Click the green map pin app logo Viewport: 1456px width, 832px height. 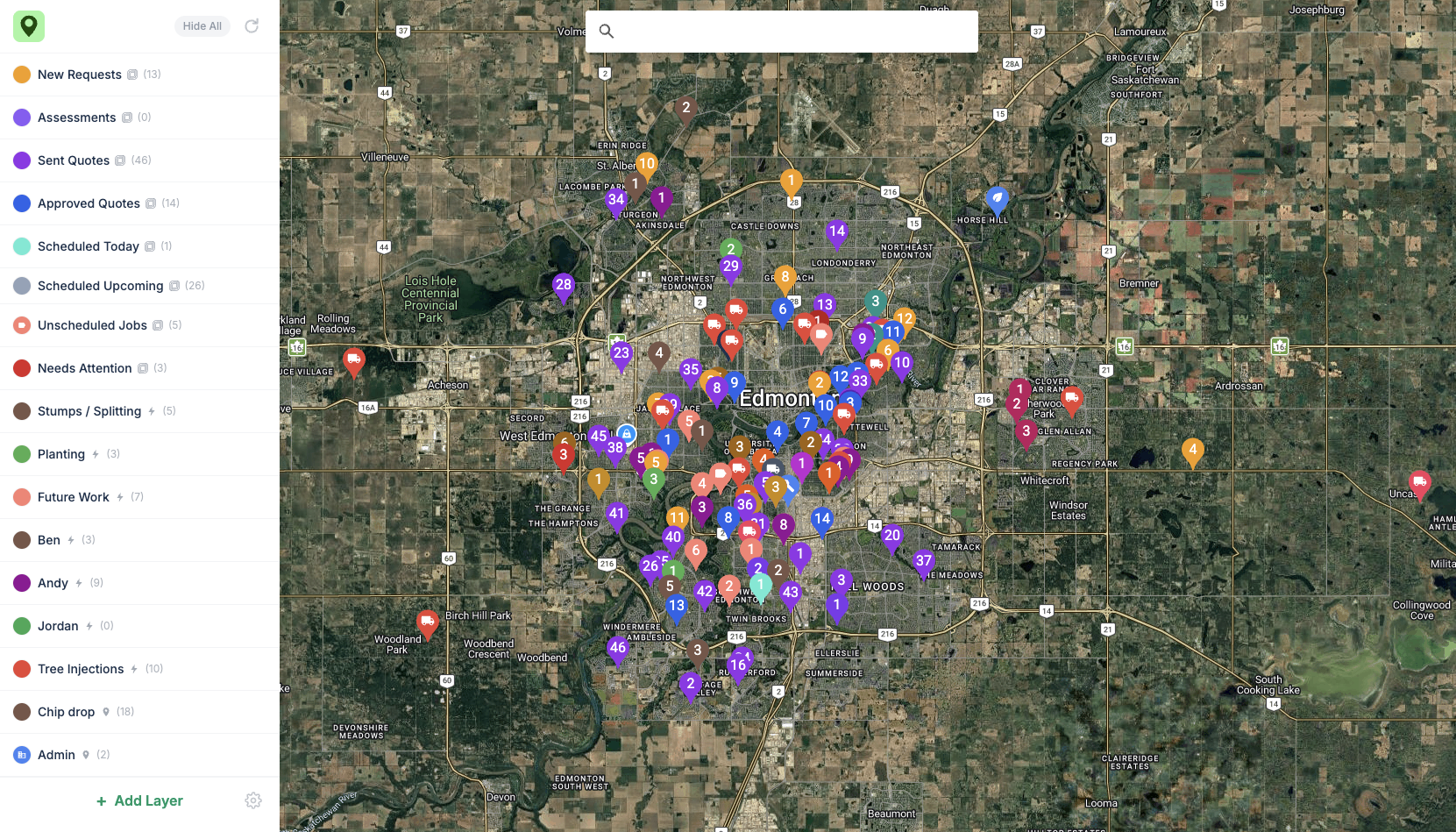[29, 26]
